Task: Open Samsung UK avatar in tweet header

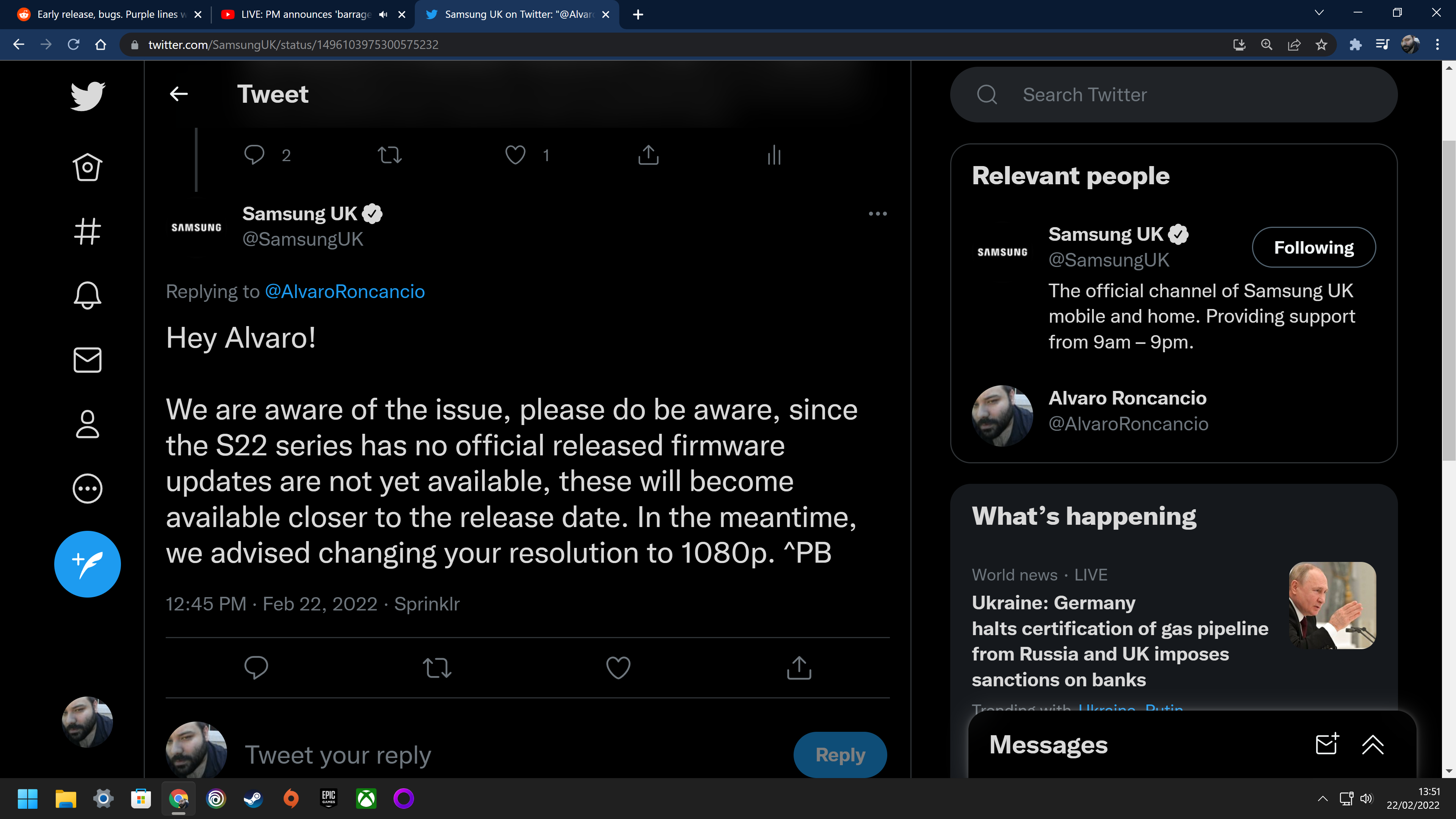Action: point(196,227)
